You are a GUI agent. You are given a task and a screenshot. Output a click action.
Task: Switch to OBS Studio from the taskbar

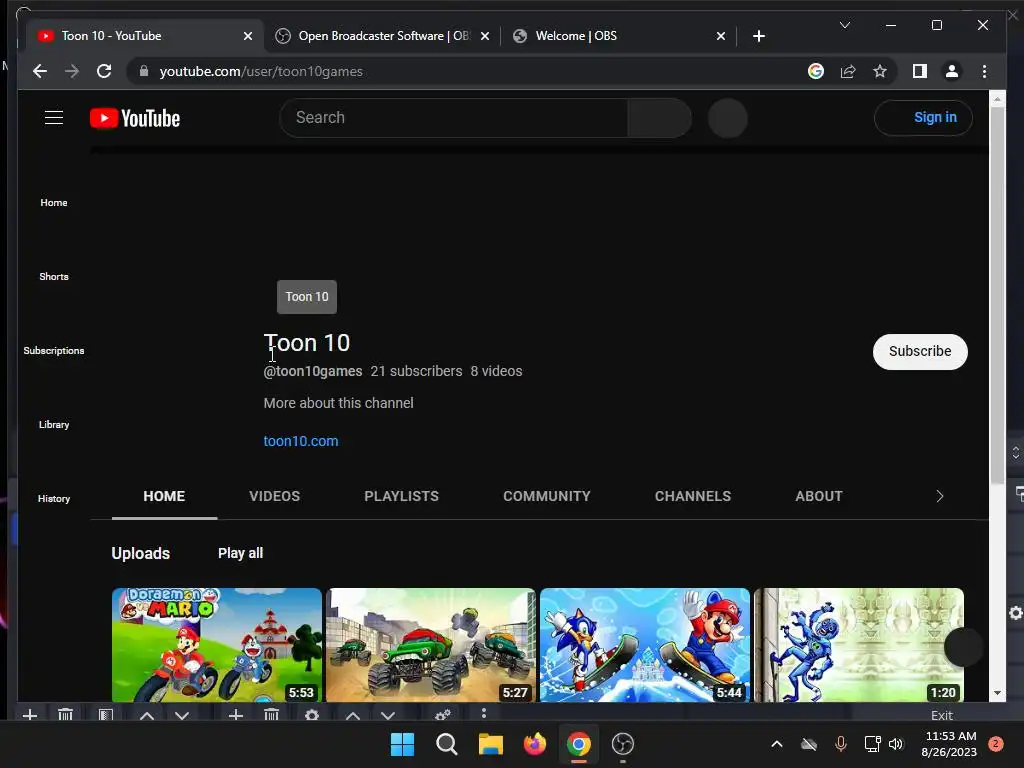coord(622,744)
